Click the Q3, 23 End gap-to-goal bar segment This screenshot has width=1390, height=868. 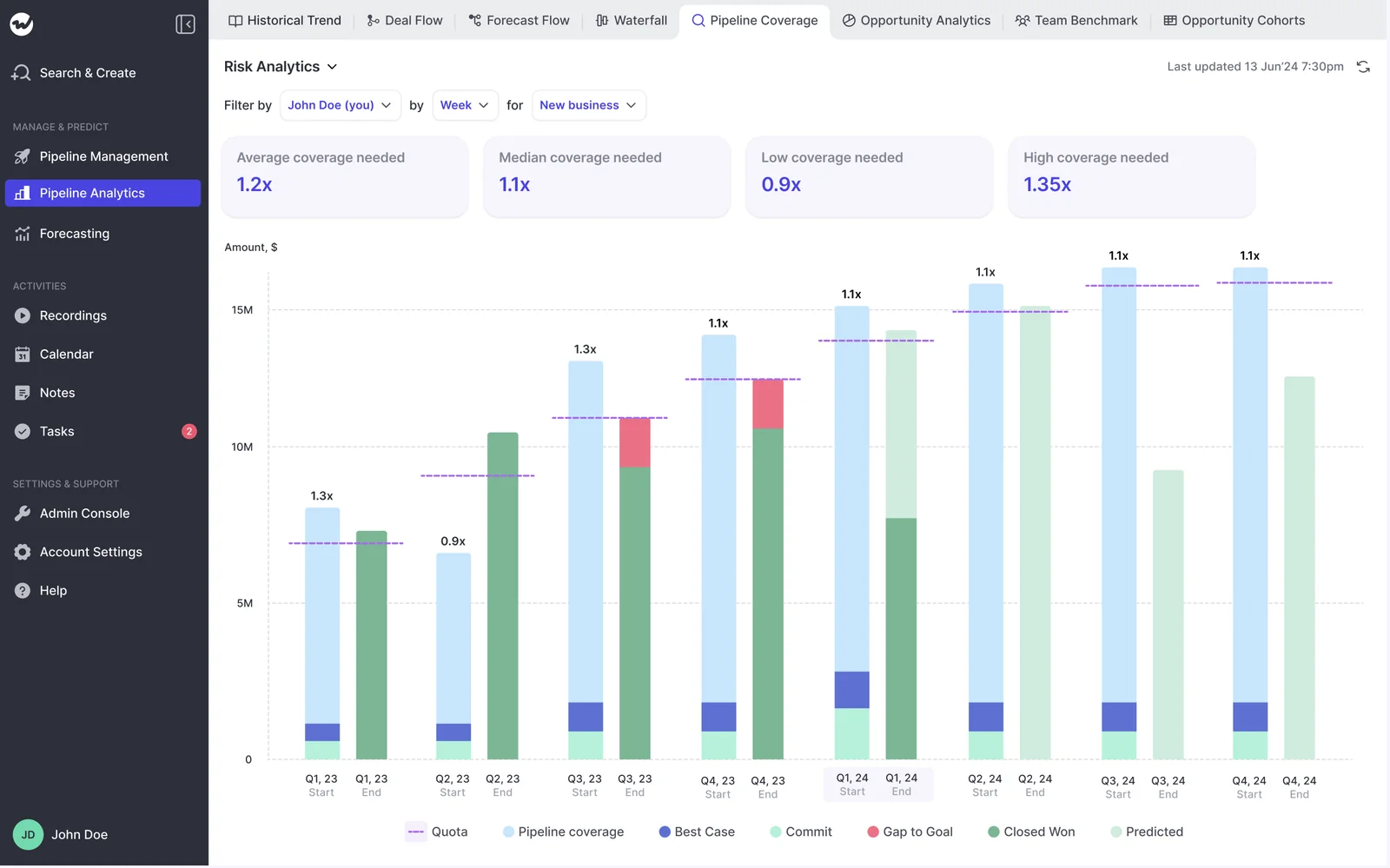635,443
